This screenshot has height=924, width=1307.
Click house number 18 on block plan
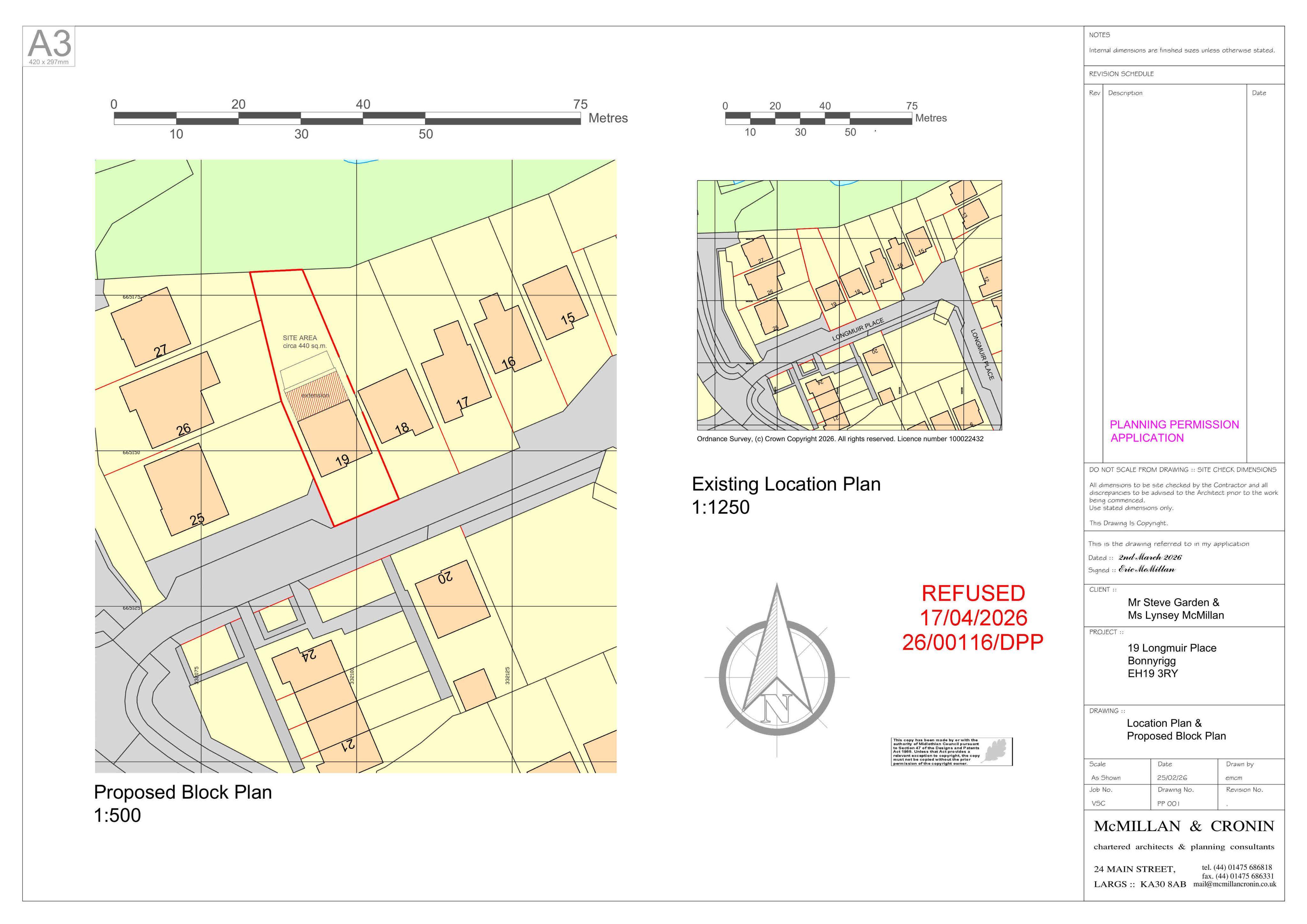pos(402,428)
